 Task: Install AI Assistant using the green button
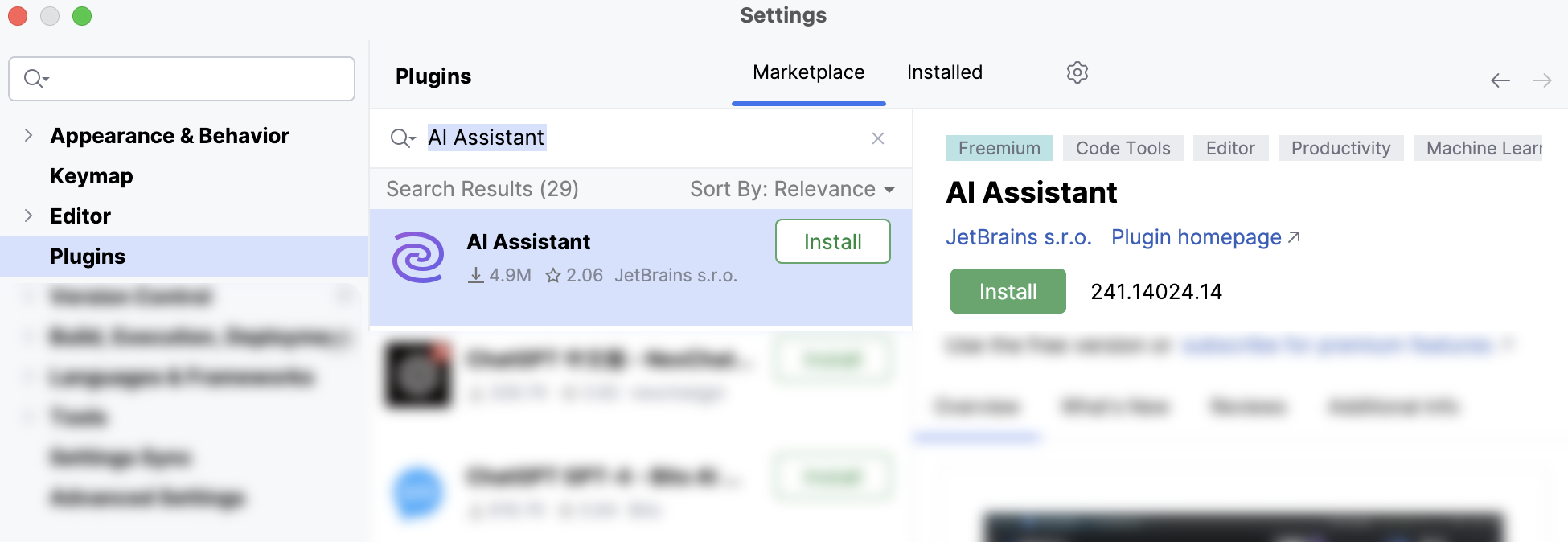click(x=1008, y=291)
